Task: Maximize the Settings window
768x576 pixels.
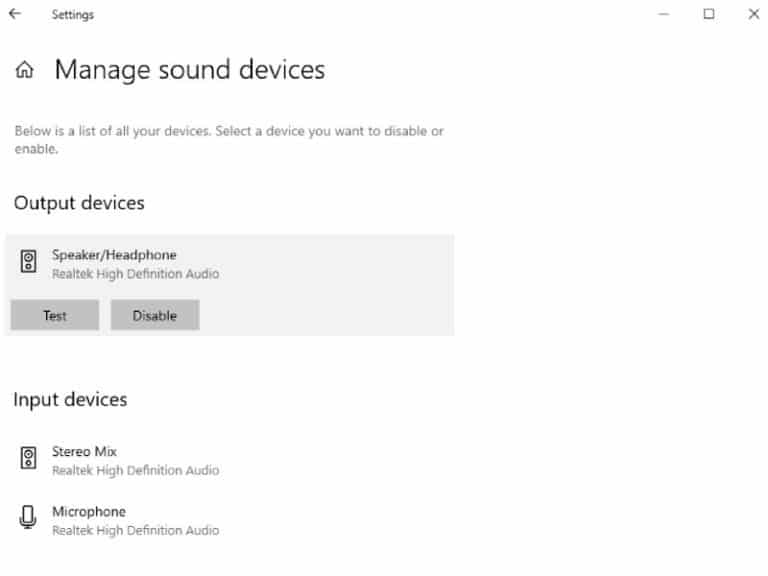Action: [x=709, y=14]
